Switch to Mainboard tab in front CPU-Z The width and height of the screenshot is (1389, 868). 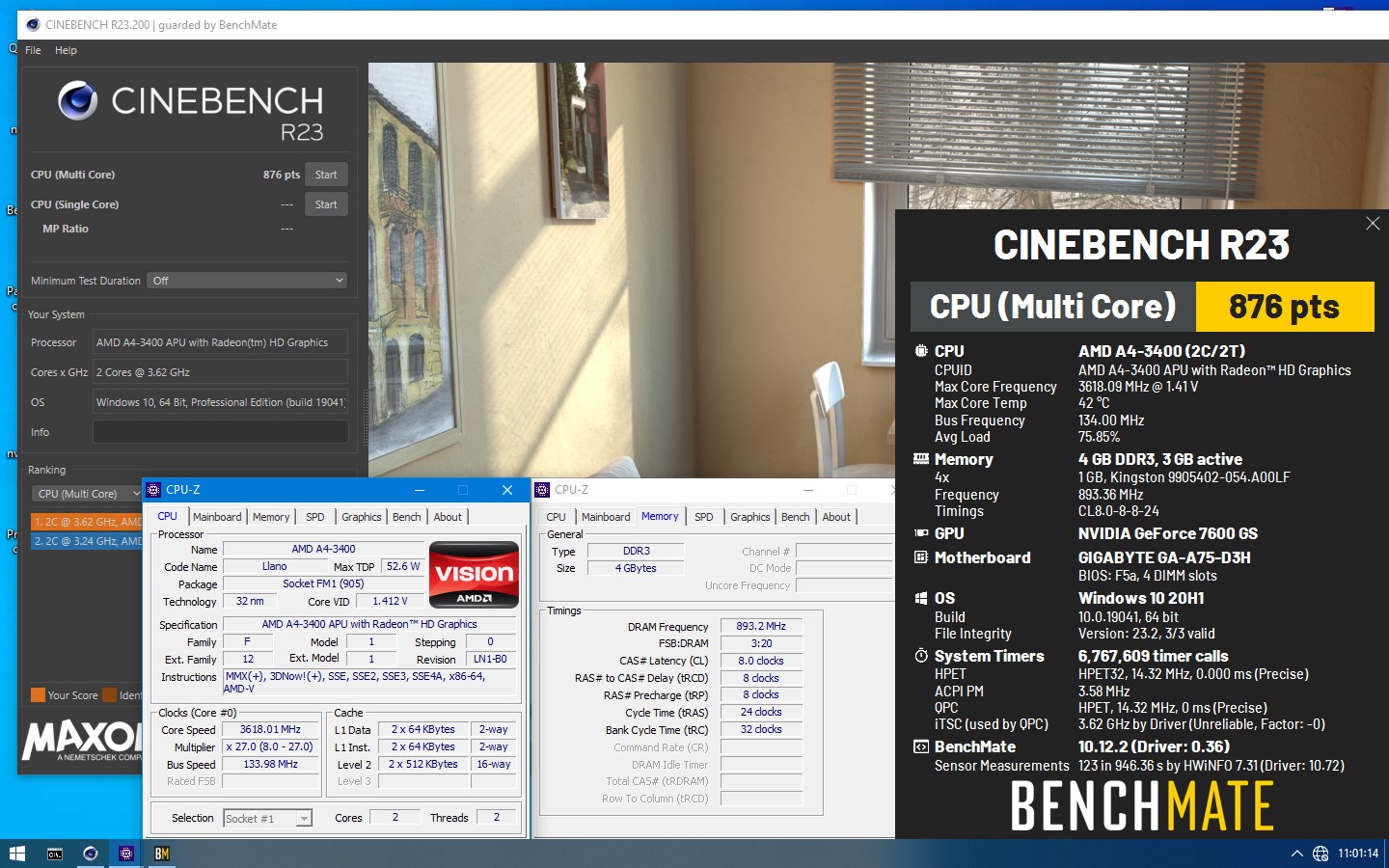point(217,517)
